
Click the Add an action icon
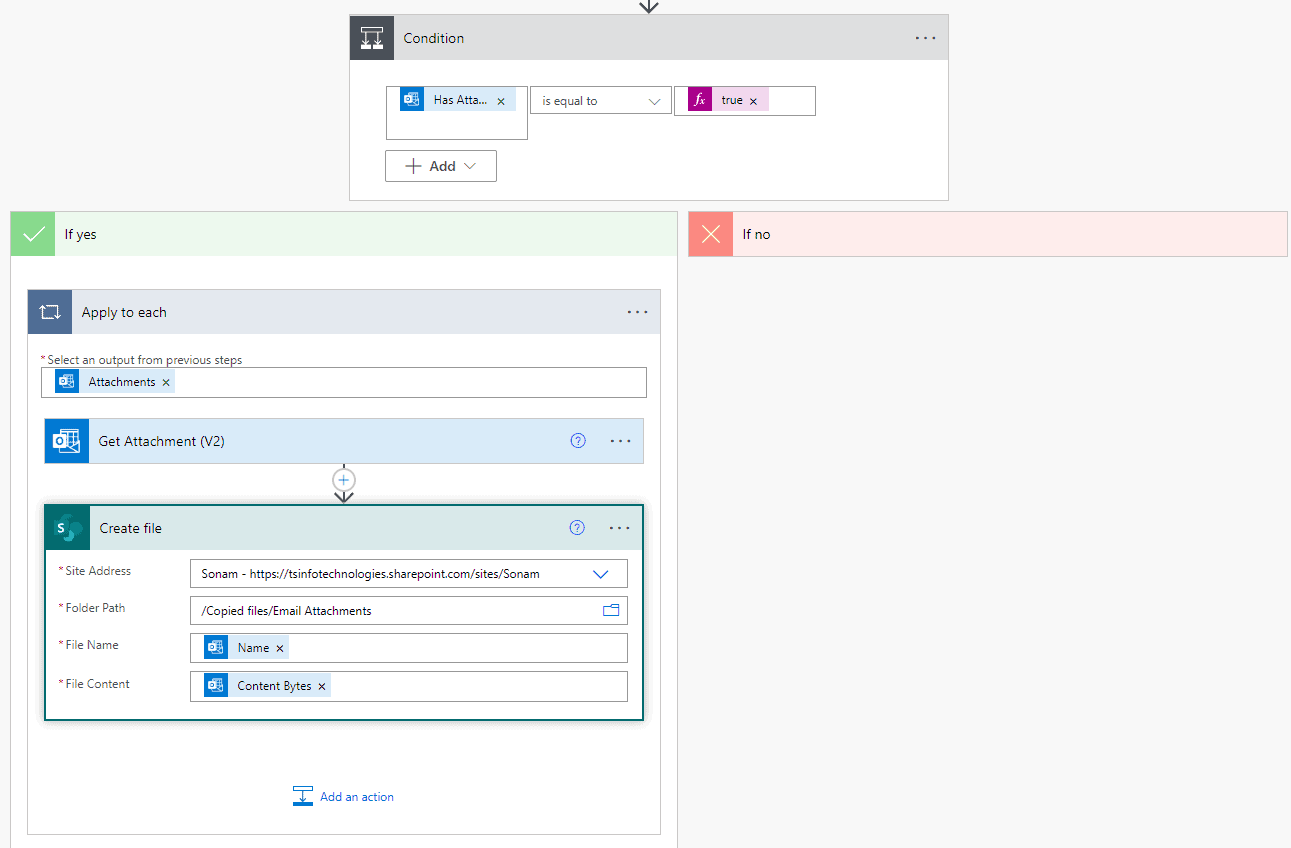coord(303,796)
